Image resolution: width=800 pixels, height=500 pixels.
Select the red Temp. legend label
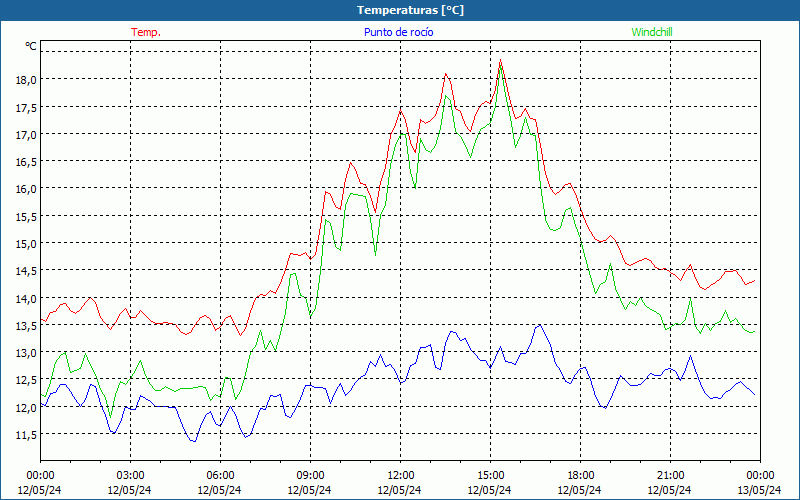[x=146, y=32]
